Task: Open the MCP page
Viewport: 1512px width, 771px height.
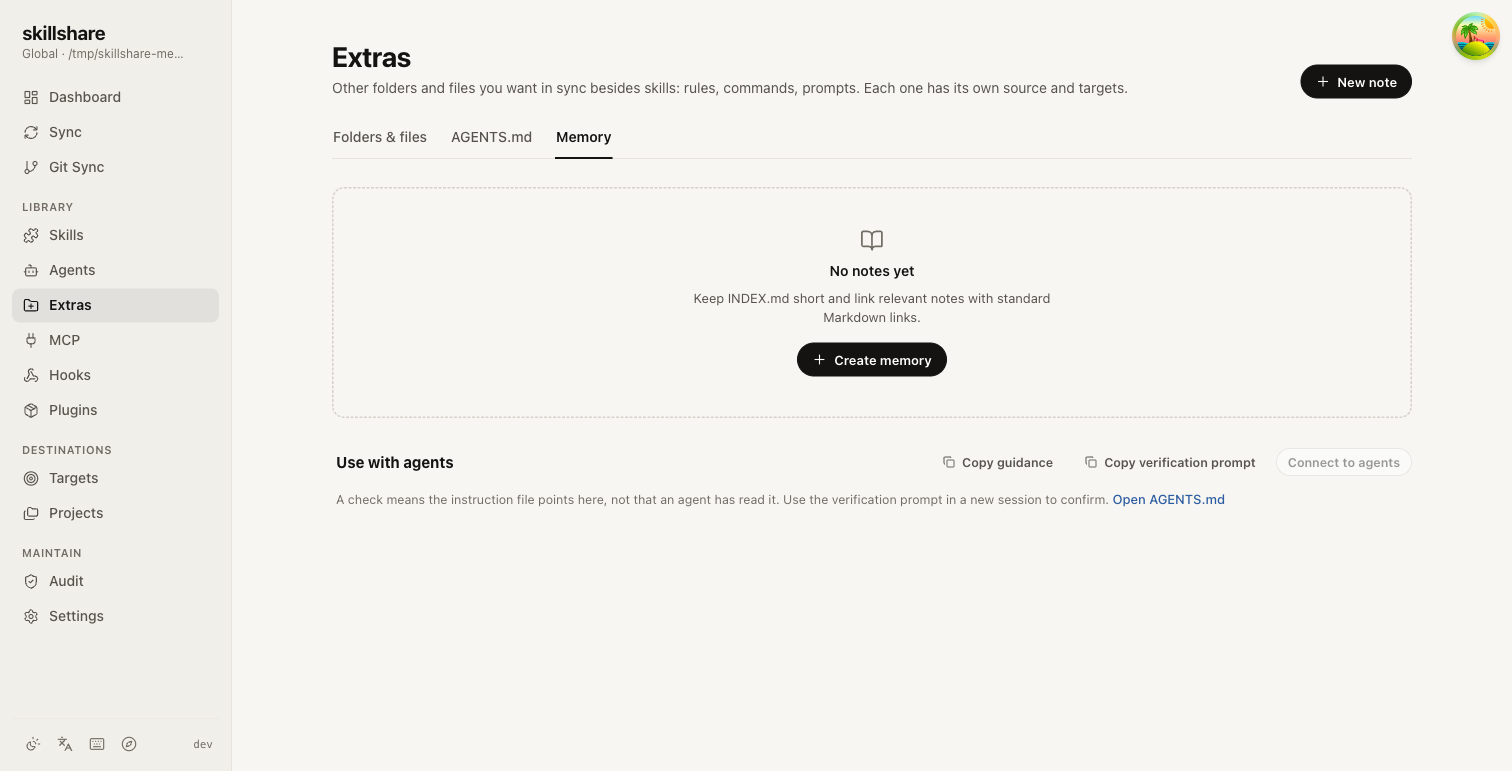Action: (115, 340)
